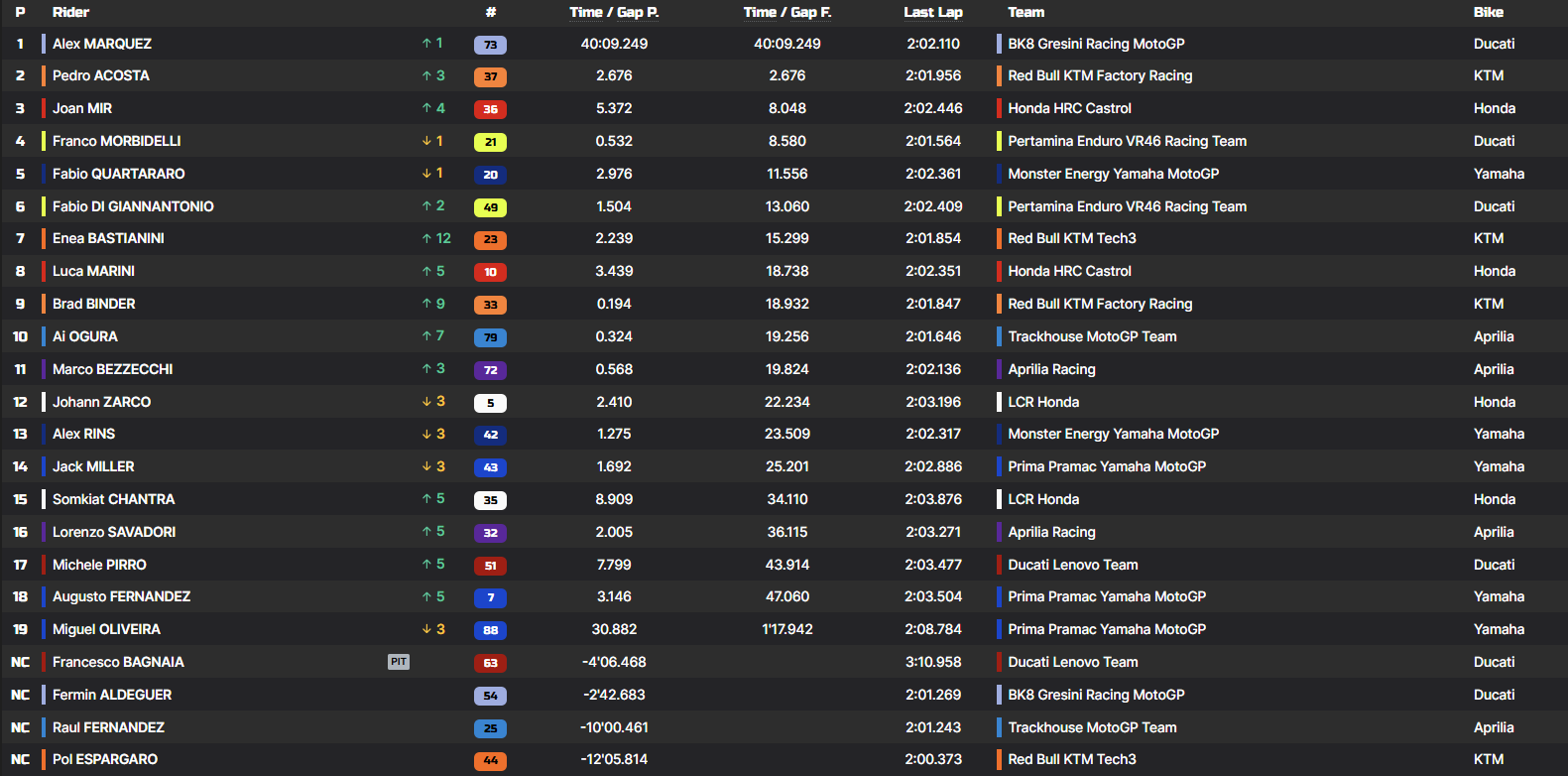The width and height of the screenshot is (1568, 776).
Task: Select the Bike column header
Action: coord(1488,12)
